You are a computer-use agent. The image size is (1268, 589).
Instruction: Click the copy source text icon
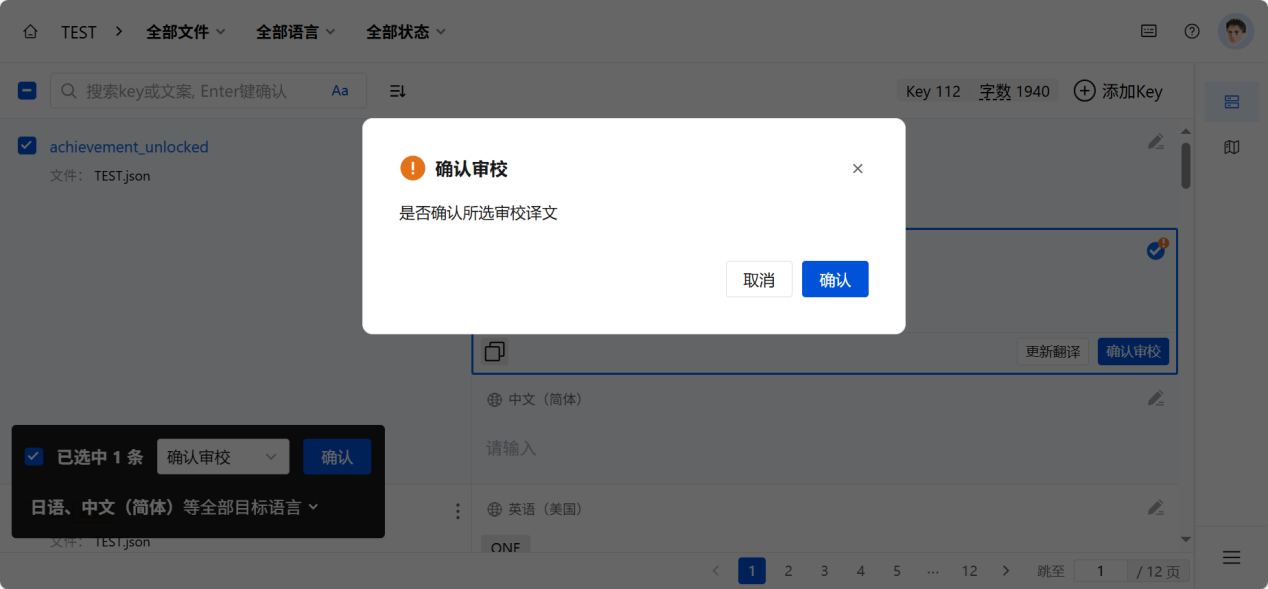pos(494,352)
